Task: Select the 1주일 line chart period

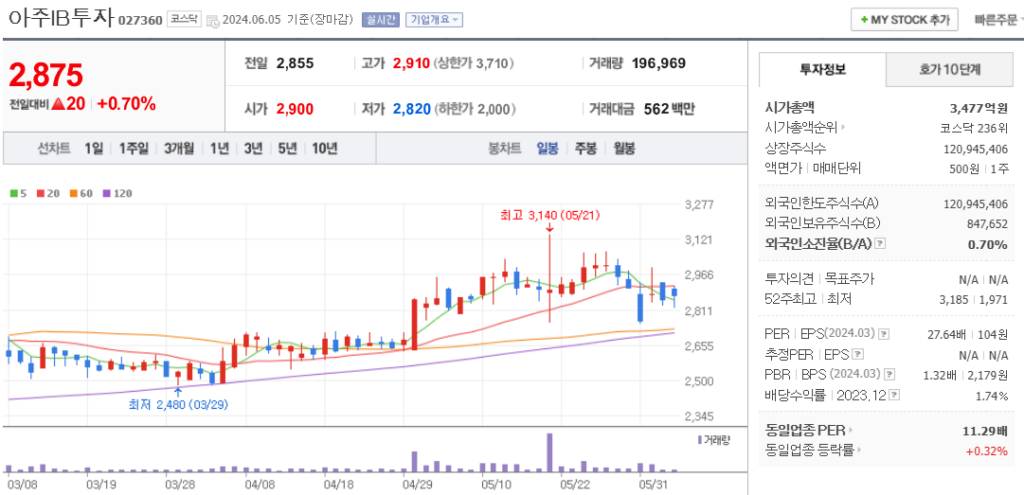Action: point(133,148)
